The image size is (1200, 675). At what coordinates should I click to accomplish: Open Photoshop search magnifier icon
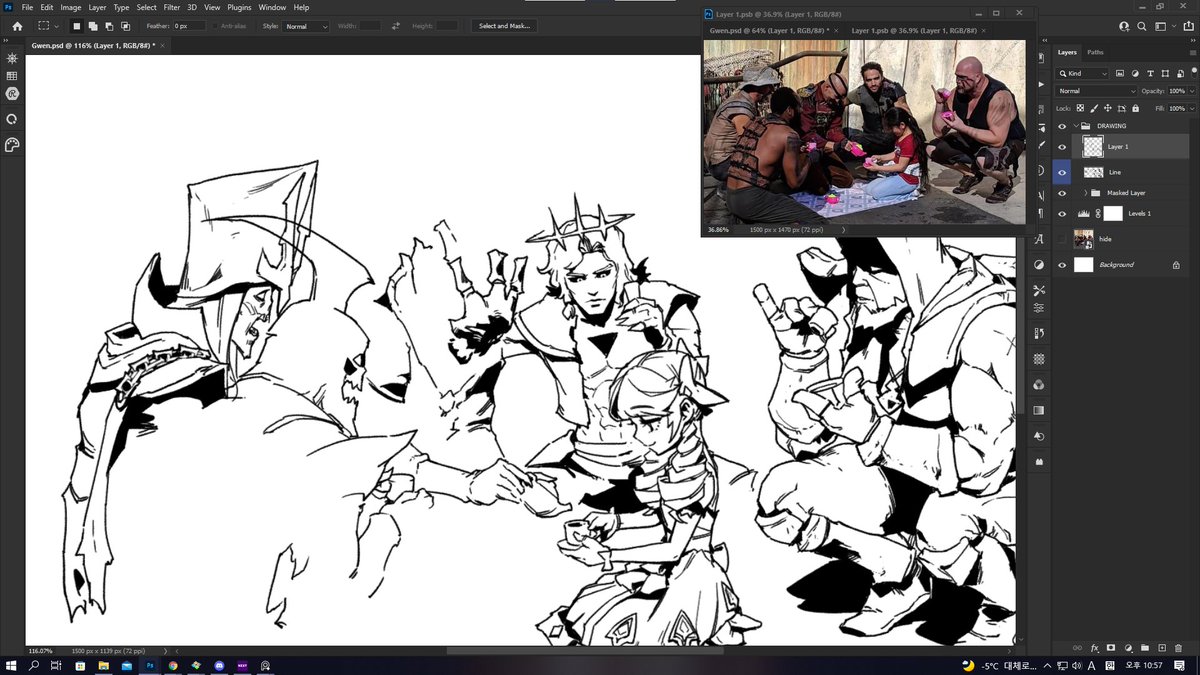click(x=1142, y=26)
